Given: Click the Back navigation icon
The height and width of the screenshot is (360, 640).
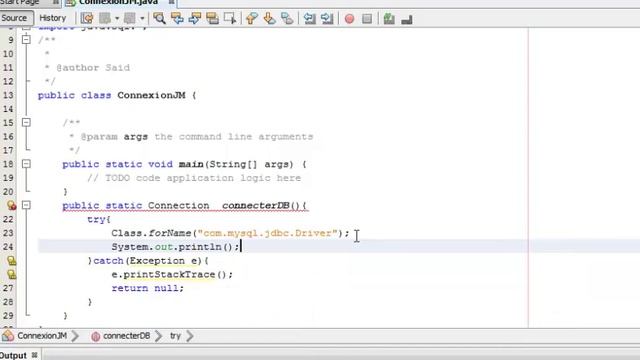Looking at the screenshot, I should click(105, 18).
